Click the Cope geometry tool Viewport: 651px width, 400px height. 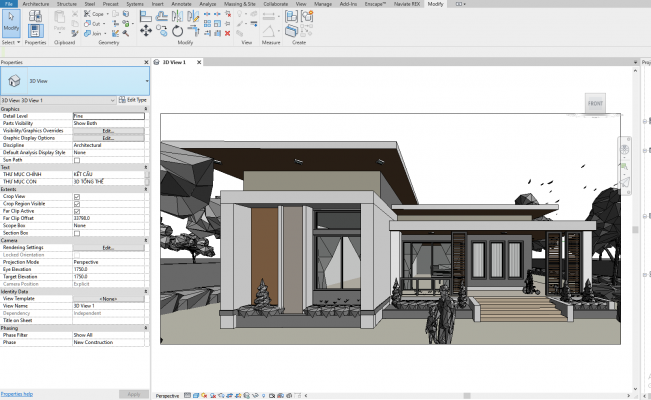(91, 16)
